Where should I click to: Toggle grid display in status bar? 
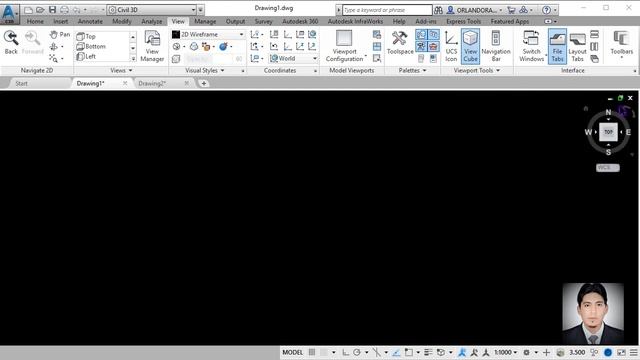312,352
